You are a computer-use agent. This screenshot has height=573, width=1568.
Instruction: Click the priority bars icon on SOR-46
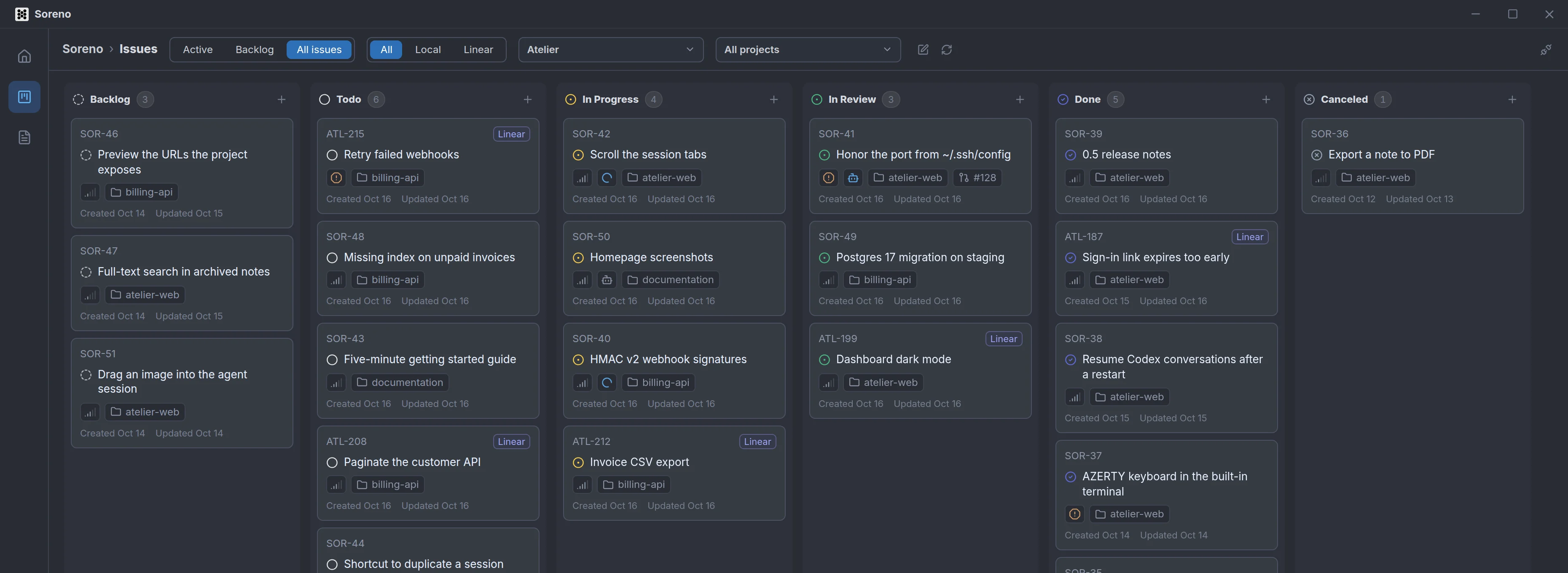tap(90, 192)
